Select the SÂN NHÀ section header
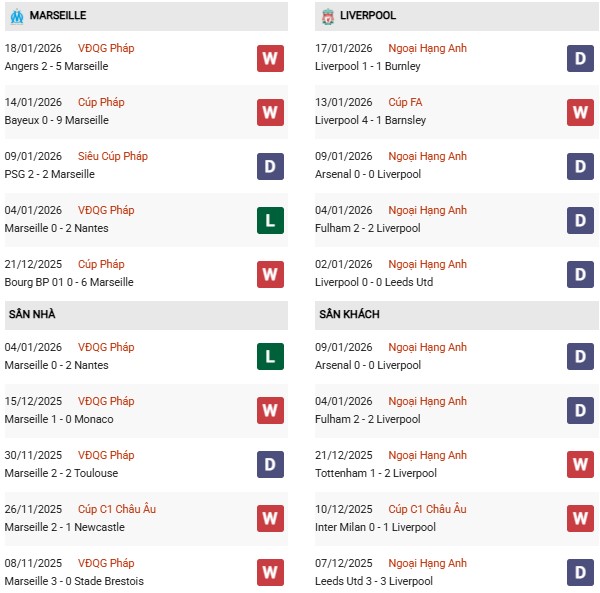This screenshot has width=600, height=593. pos(32,314)
